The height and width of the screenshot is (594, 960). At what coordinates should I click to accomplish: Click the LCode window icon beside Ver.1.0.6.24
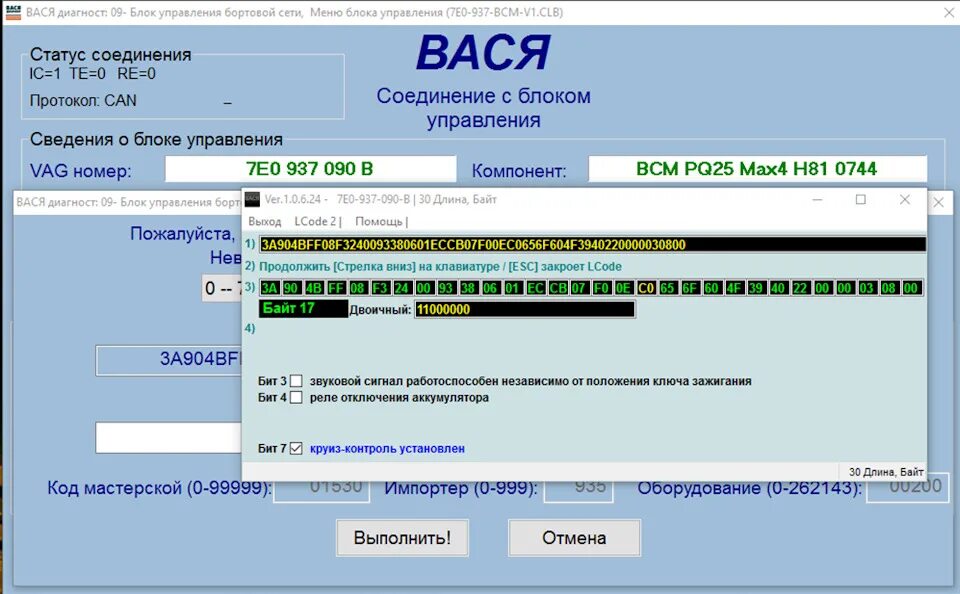coord(252,200)
